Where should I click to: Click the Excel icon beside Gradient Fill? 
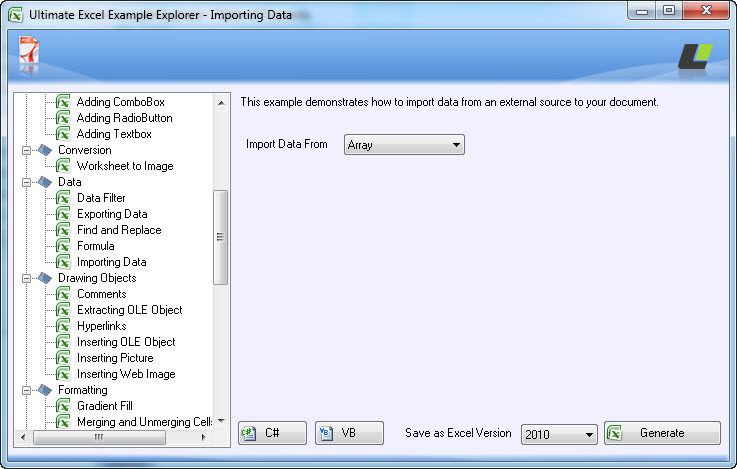tap(63, 406)
